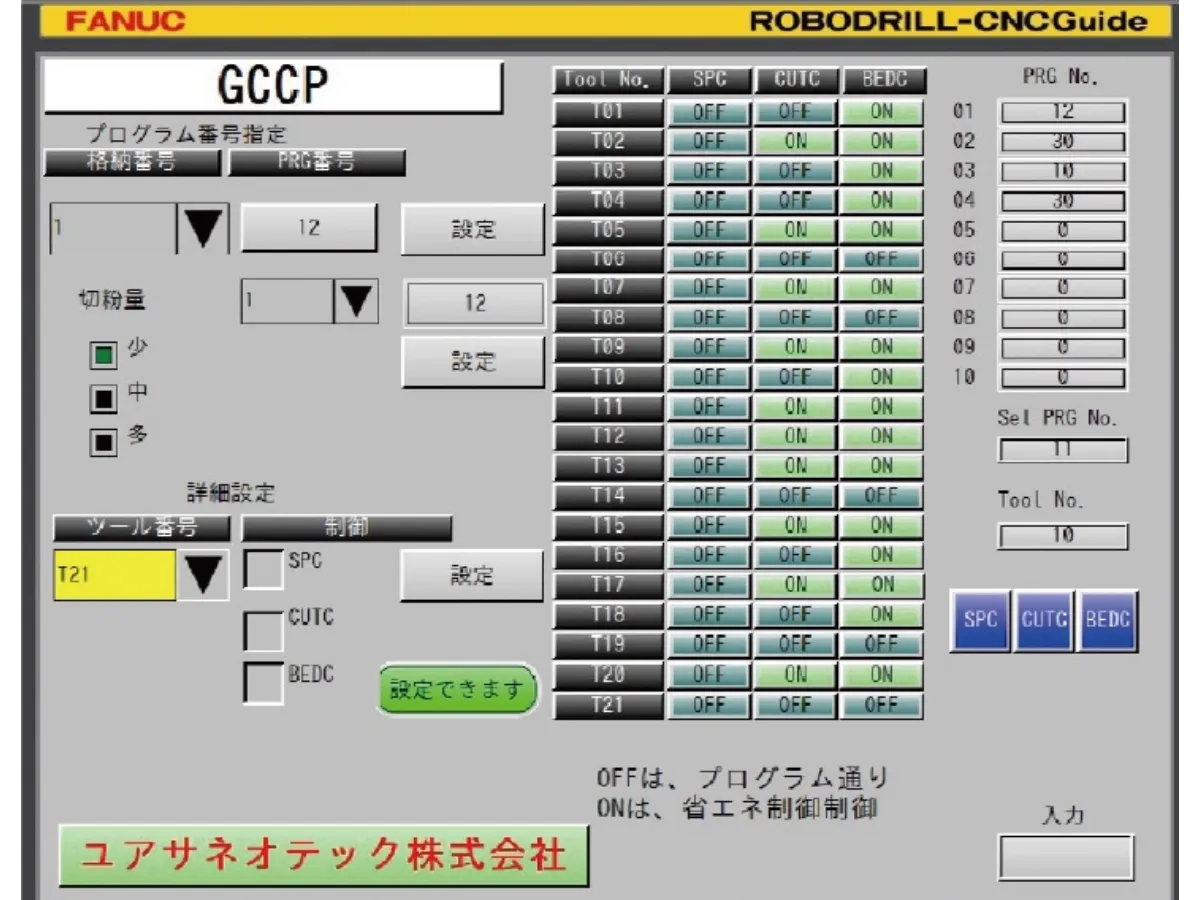Viewport: 1200px width, 900px height.
Task: Check the CUTC box under 制御
Action: [264, 629]
